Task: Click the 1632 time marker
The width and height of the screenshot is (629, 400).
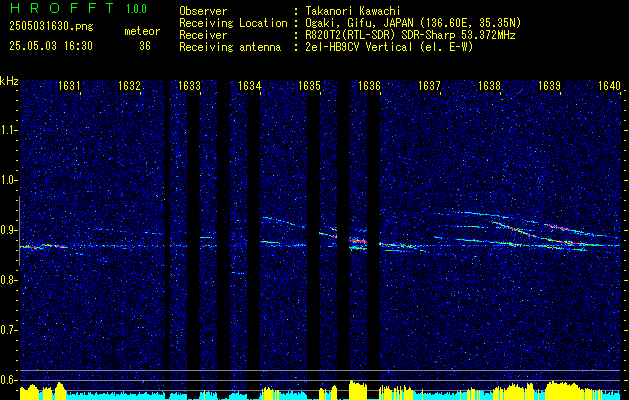Action: pos(129,86)
